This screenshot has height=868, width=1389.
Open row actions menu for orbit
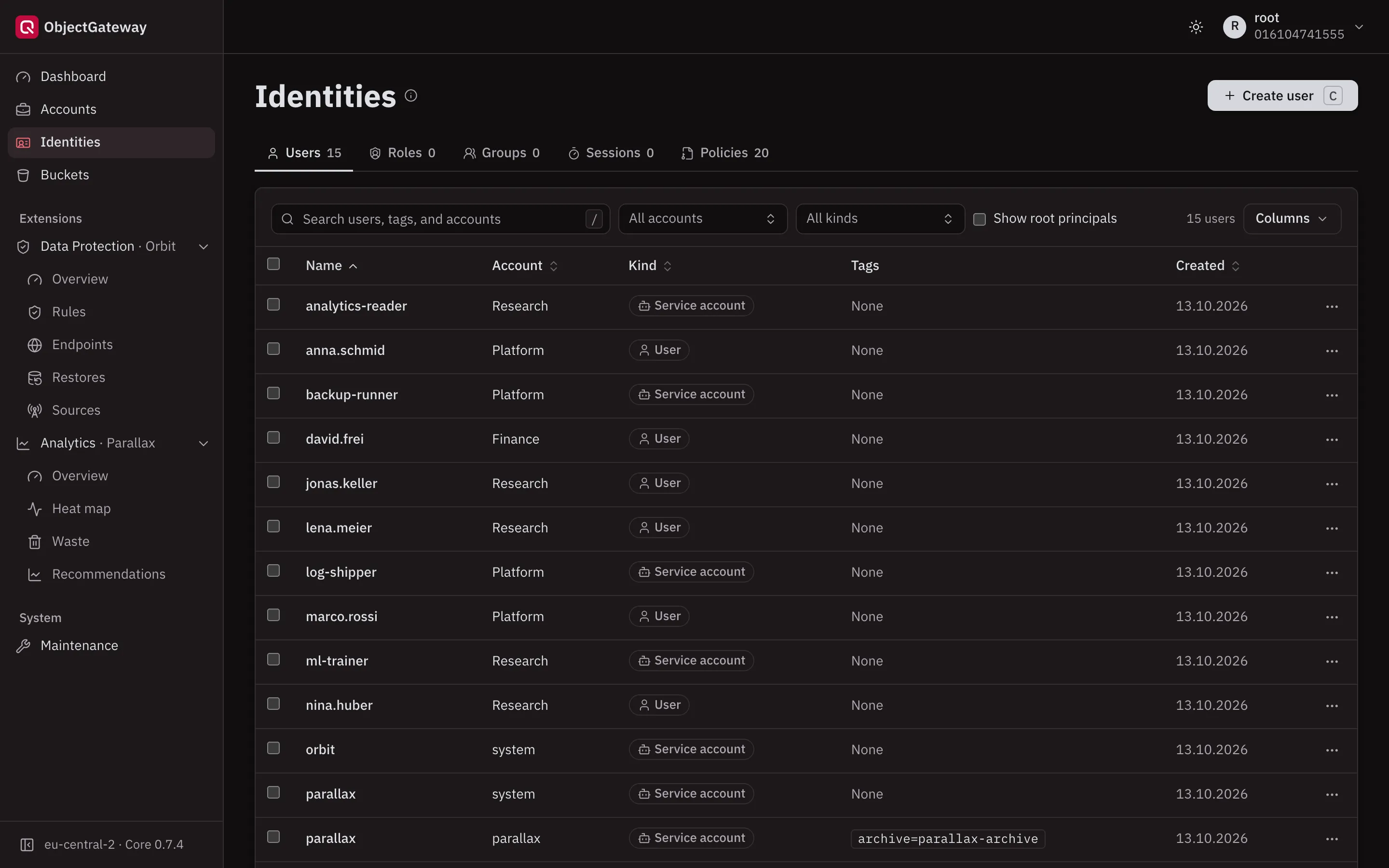pos(1332,750)
